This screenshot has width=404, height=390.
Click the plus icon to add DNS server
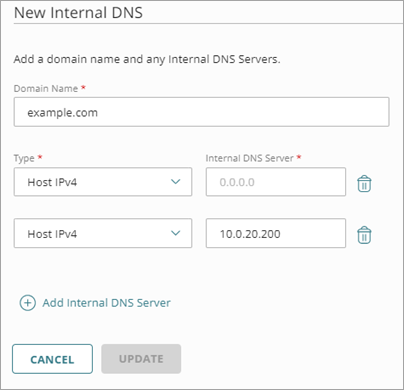tap(28, 303)
